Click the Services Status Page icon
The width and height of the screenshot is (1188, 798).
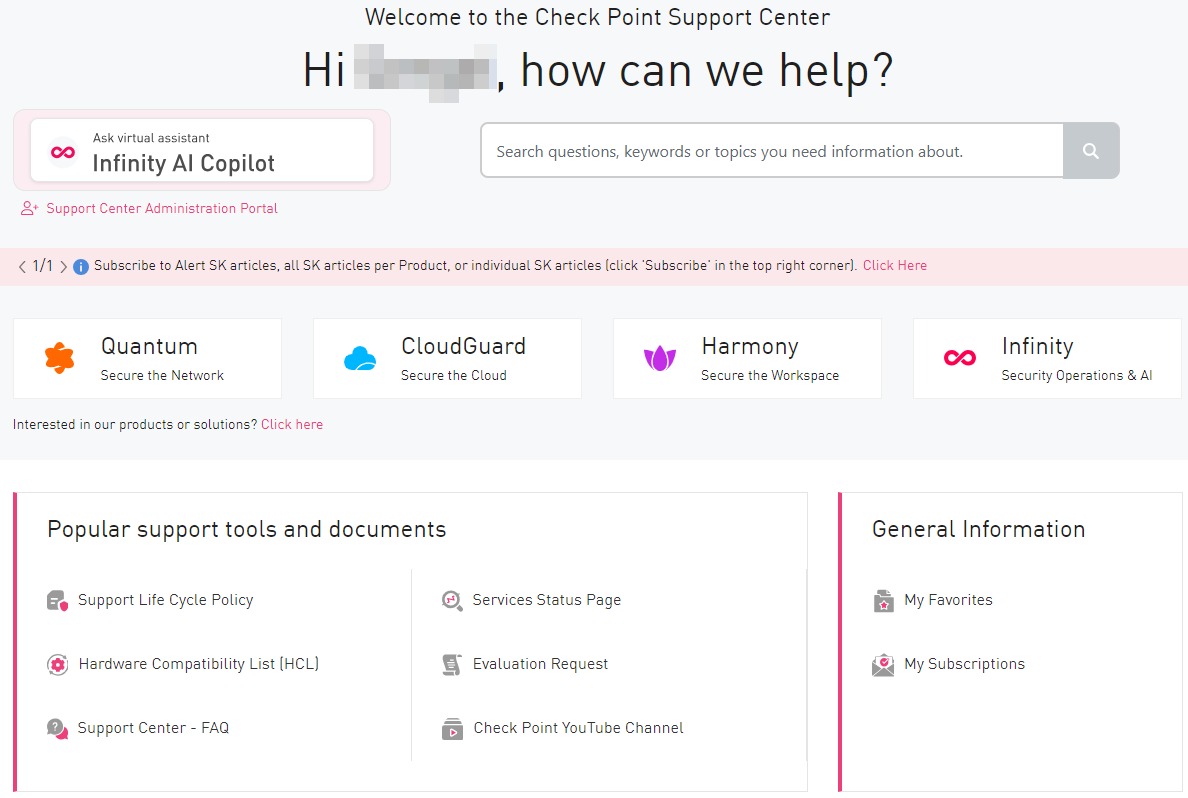click(451, 600)
